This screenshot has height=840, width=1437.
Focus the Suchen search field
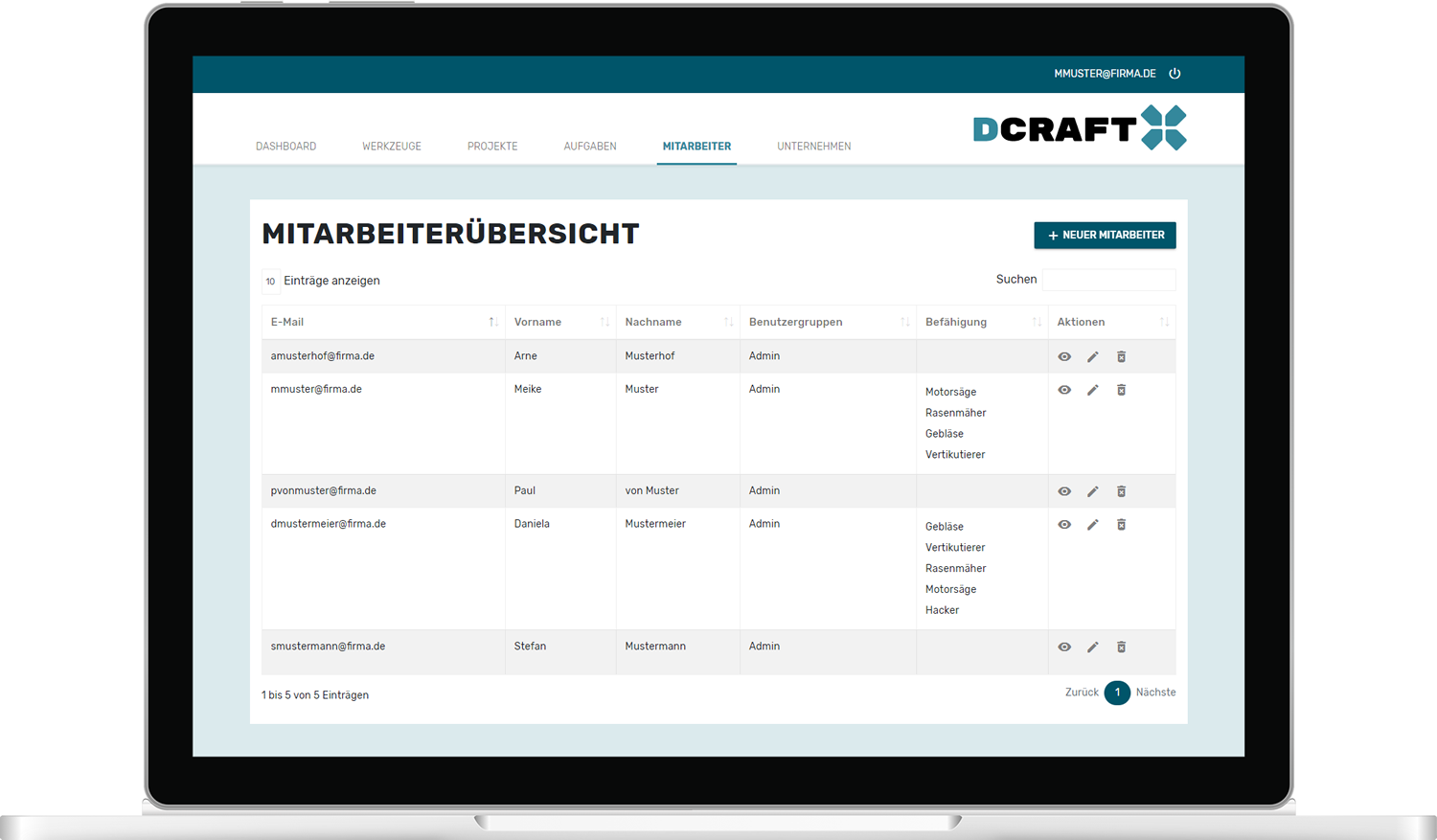click(1108, 280)
